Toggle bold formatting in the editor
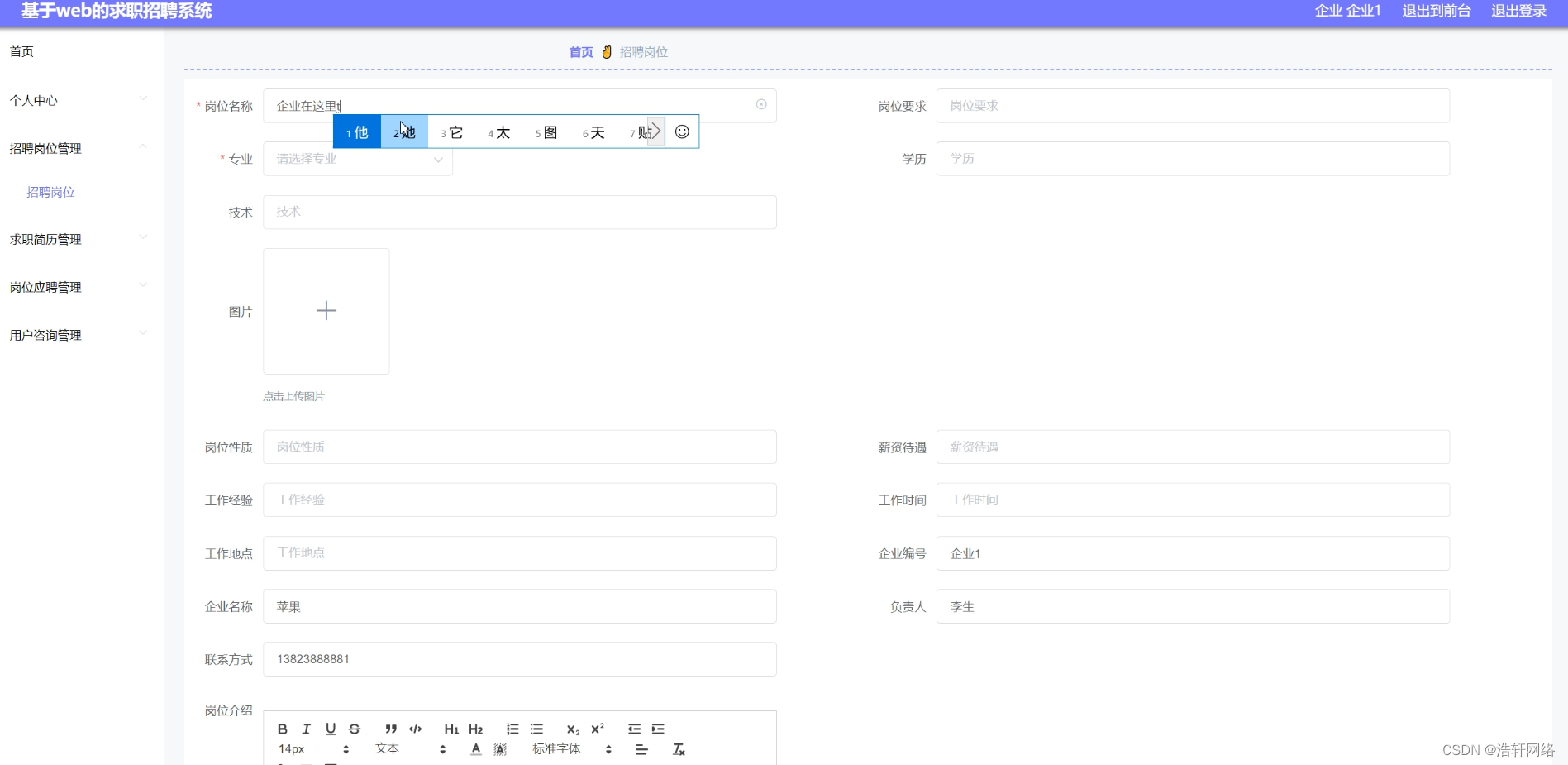 tap(282, 729)
